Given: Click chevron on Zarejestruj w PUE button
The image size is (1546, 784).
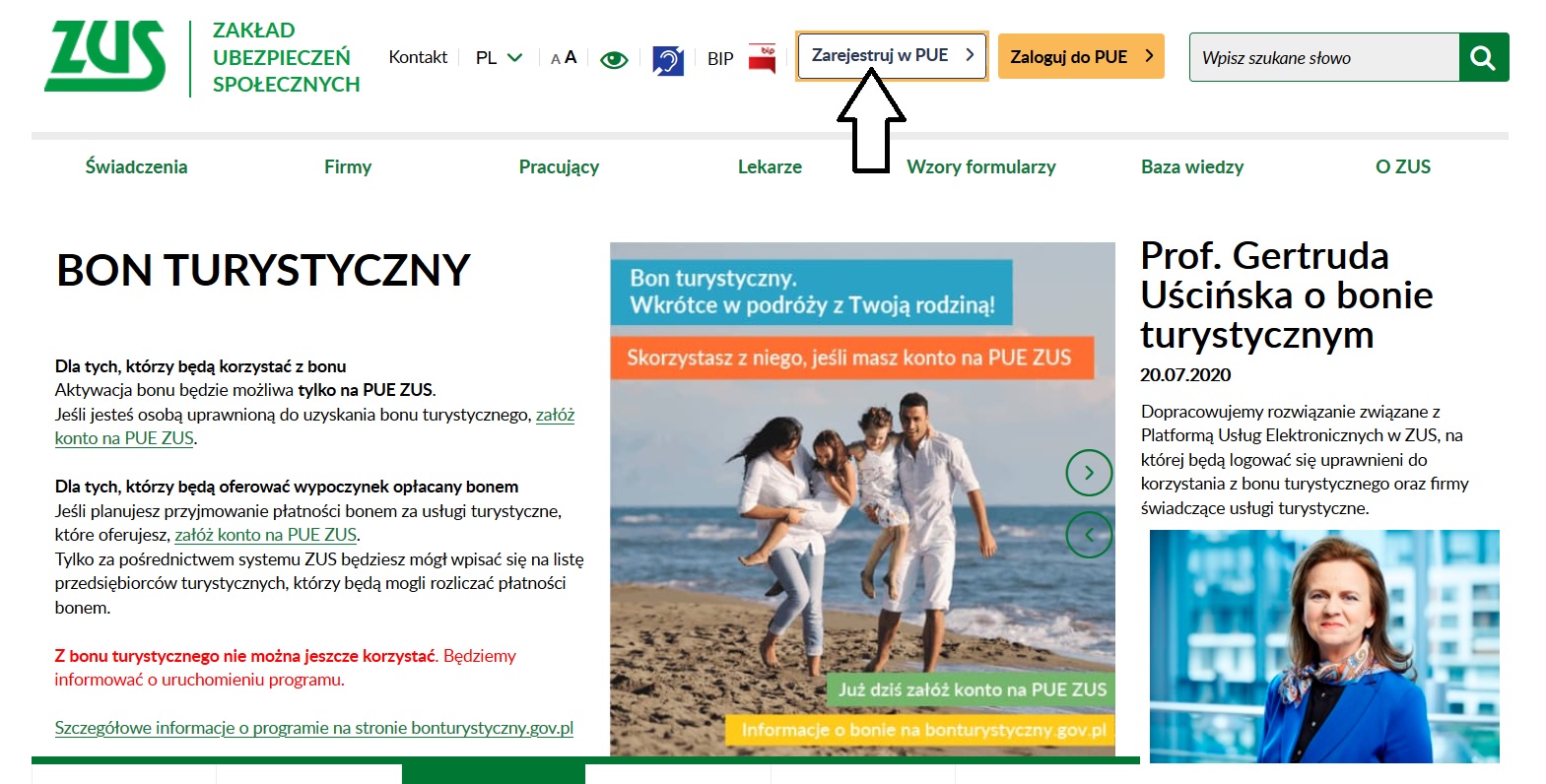Looking at the screenshot, I should click(970, 55).
